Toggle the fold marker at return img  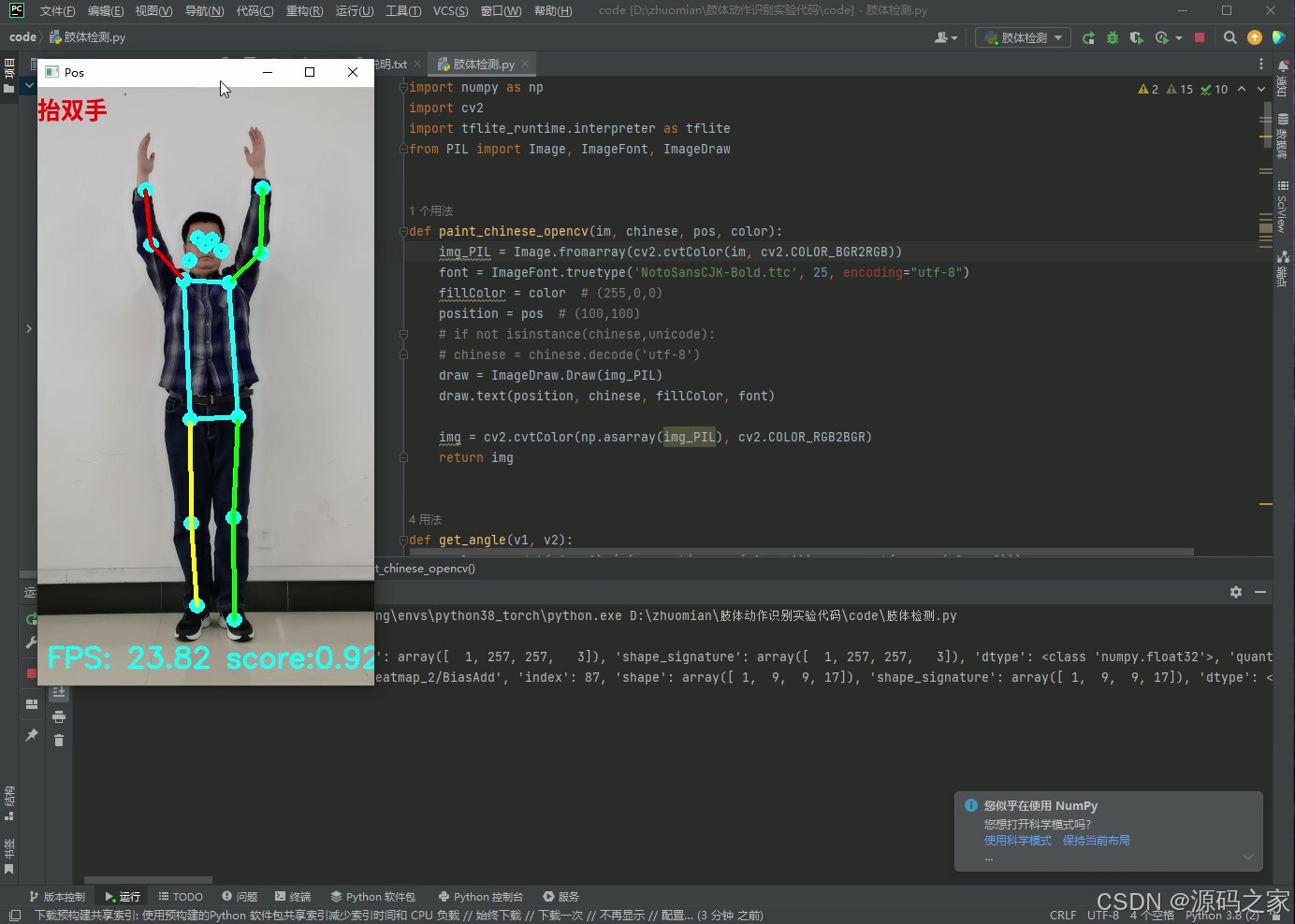403,457
